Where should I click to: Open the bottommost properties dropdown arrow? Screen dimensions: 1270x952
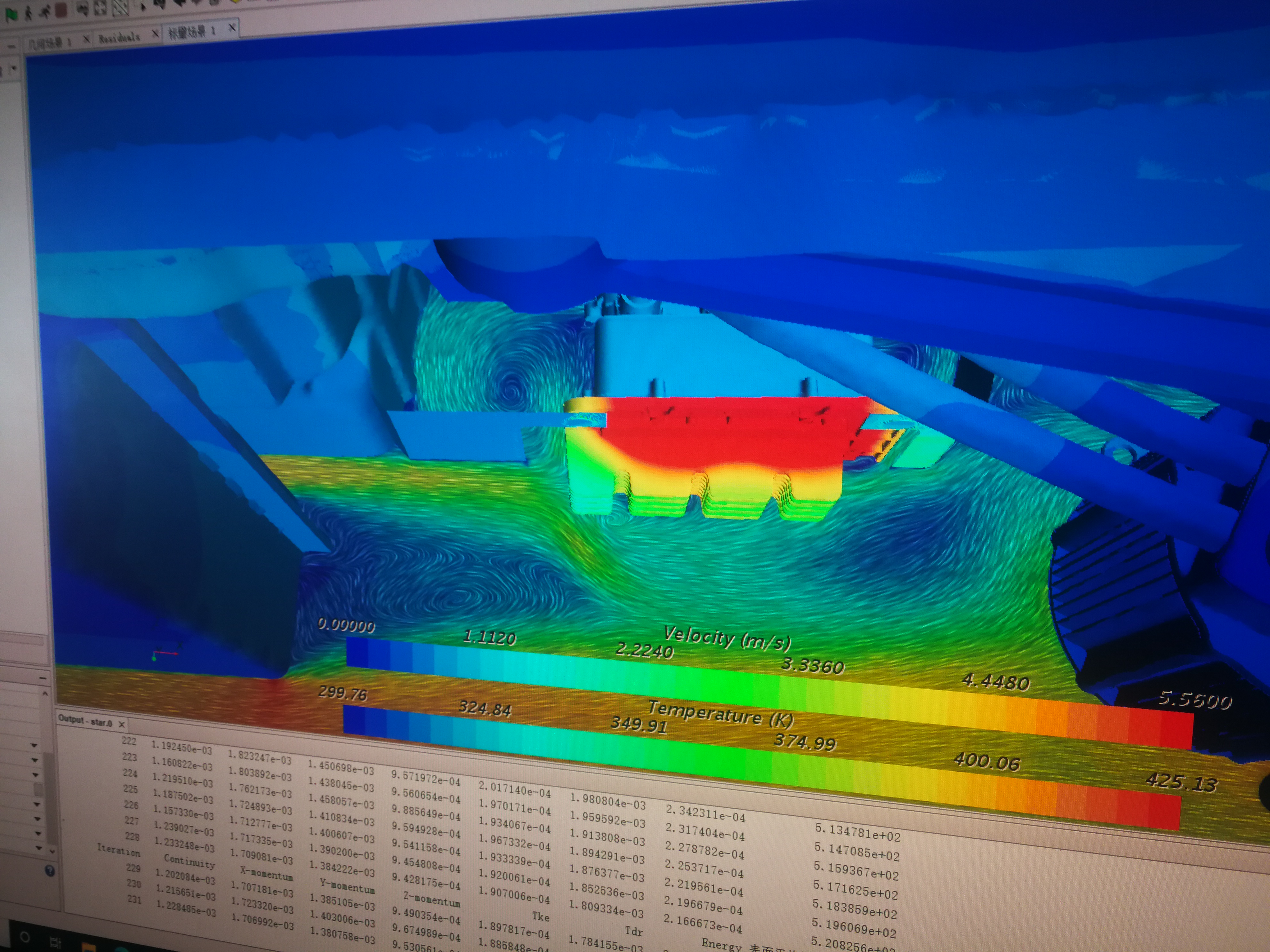[38, 848]
